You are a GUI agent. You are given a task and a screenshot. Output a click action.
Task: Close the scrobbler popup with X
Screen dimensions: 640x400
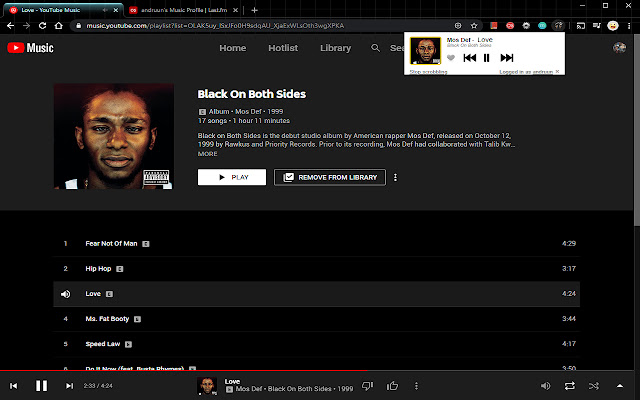click(558, 71)
